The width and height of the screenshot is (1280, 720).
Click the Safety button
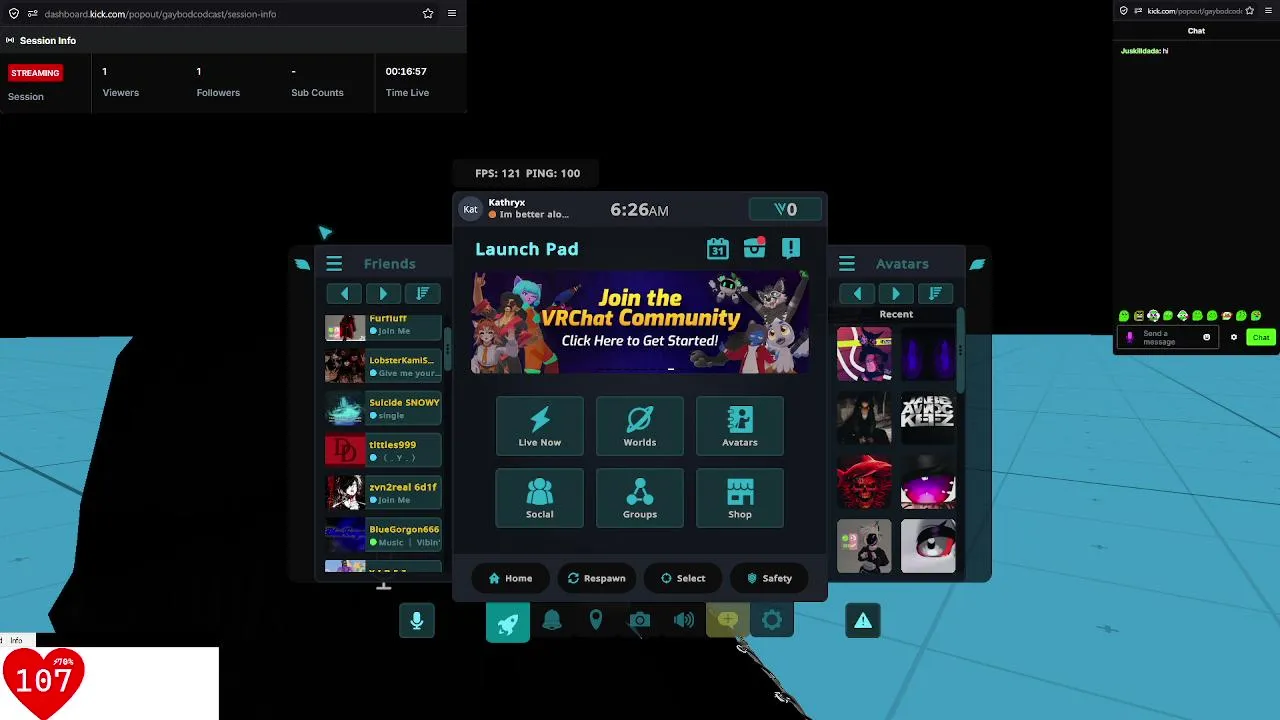point(769,578)
